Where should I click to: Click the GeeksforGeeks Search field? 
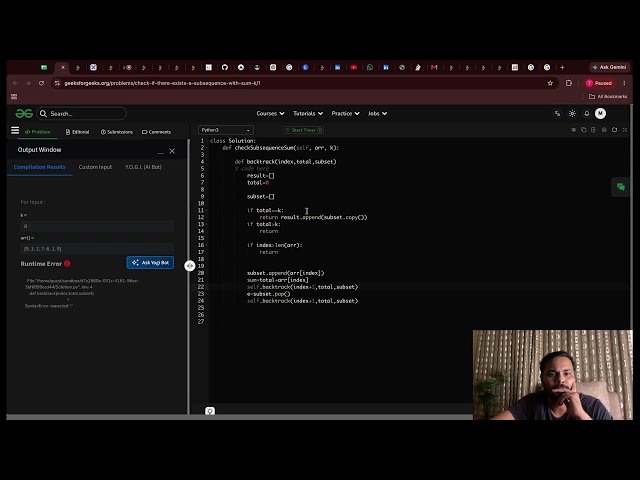pyautogui.click(x=82, y=113)
